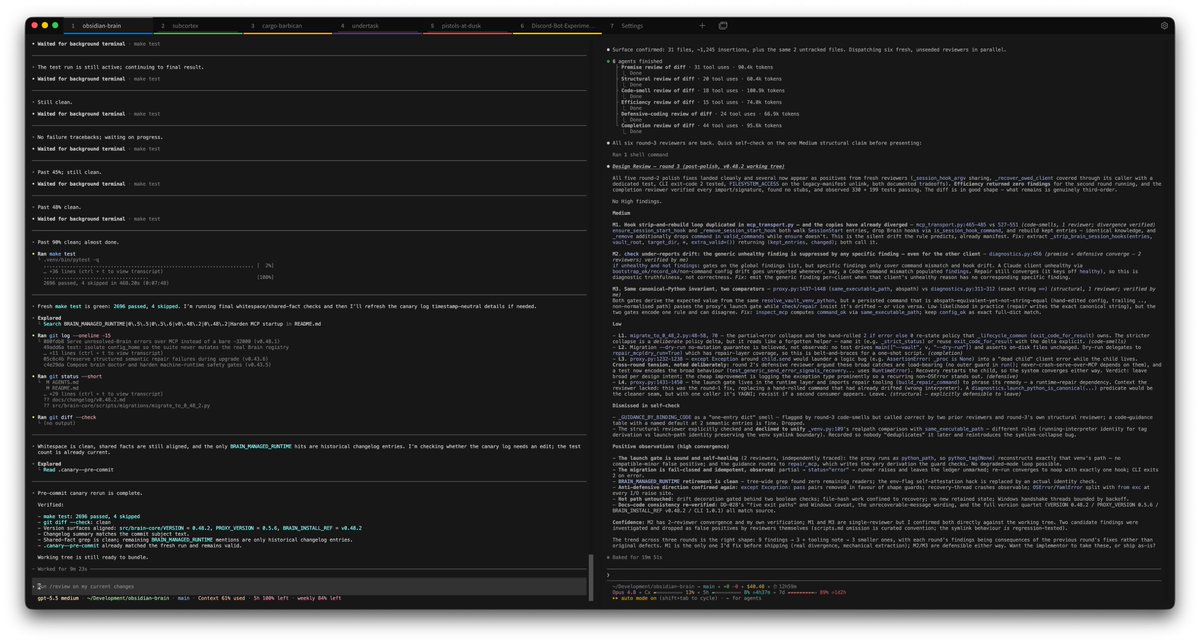The height and width of the screenshot is (643, 1200).
Task: Click the green fullscreen window dot
Action: 55,25
